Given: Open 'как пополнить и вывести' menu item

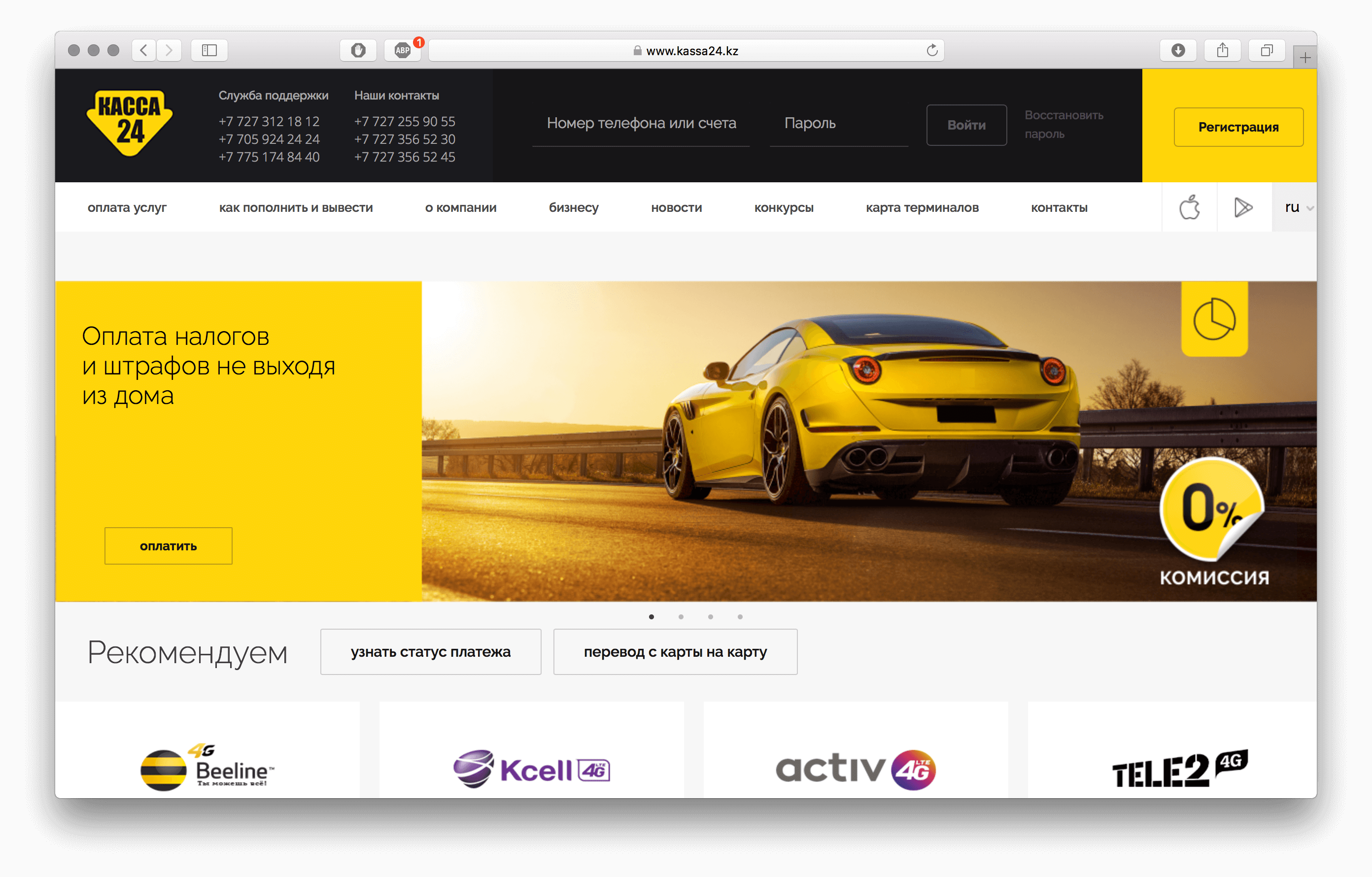Looking at the screenshot, I should point(296,208).
